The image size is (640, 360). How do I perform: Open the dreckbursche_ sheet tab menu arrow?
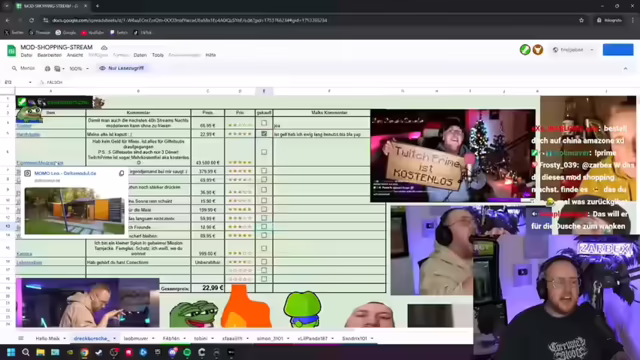point(114,338)
